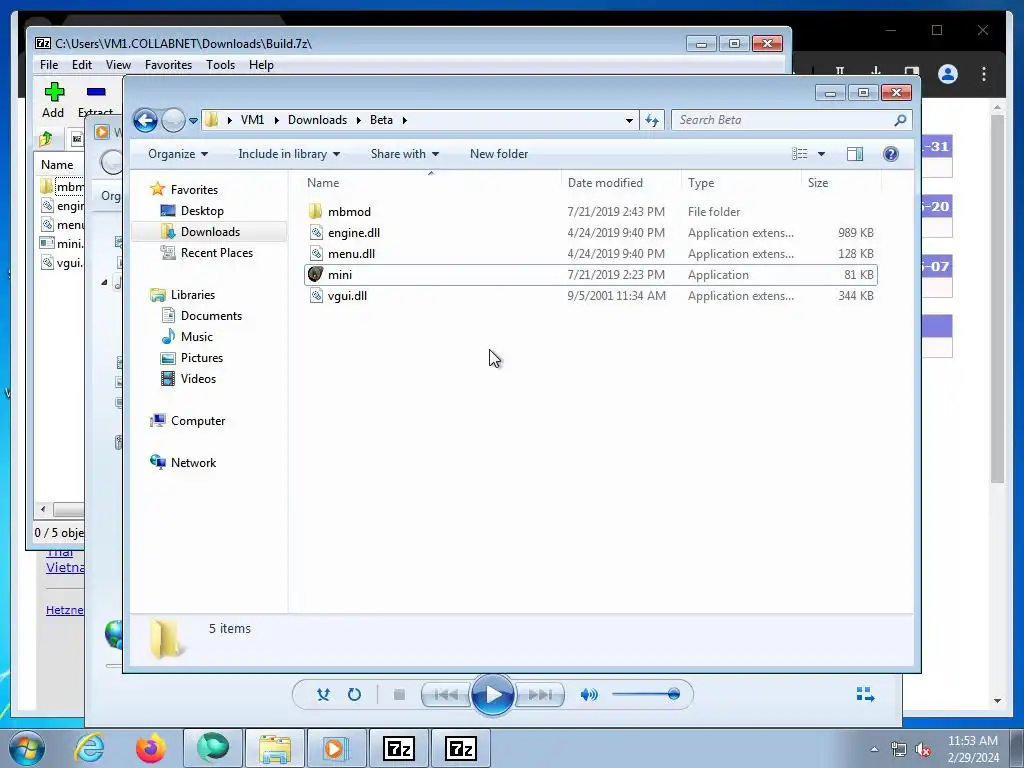
Task: Launch Internet Explorer from the taskbar
Action: click(x=89, y=748)
